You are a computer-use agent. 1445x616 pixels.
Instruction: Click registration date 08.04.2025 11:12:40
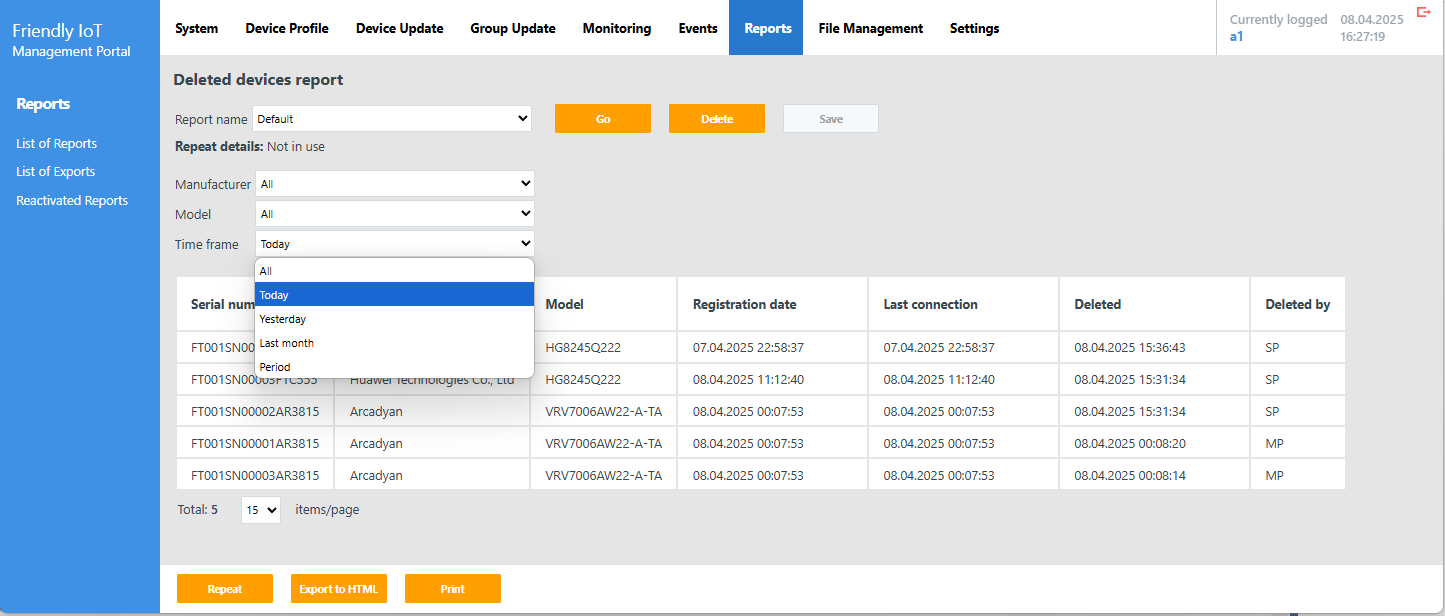pyautogui.click(x=749, y=380)
